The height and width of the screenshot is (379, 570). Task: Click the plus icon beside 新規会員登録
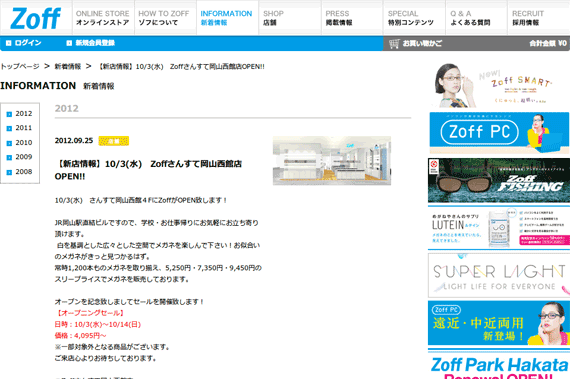coord(69,43)
